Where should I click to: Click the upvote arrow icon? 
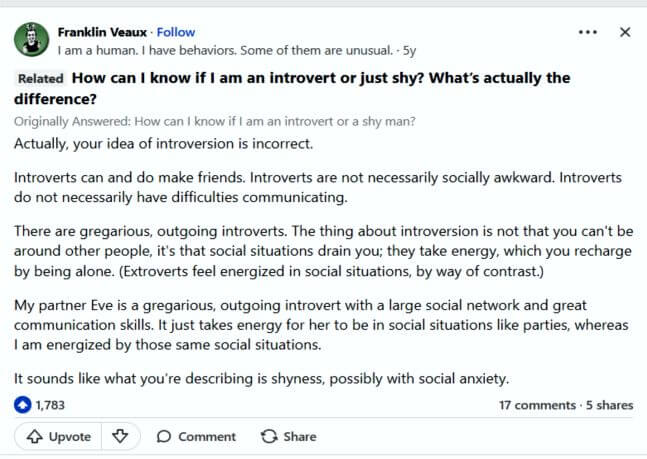(34, 437)
